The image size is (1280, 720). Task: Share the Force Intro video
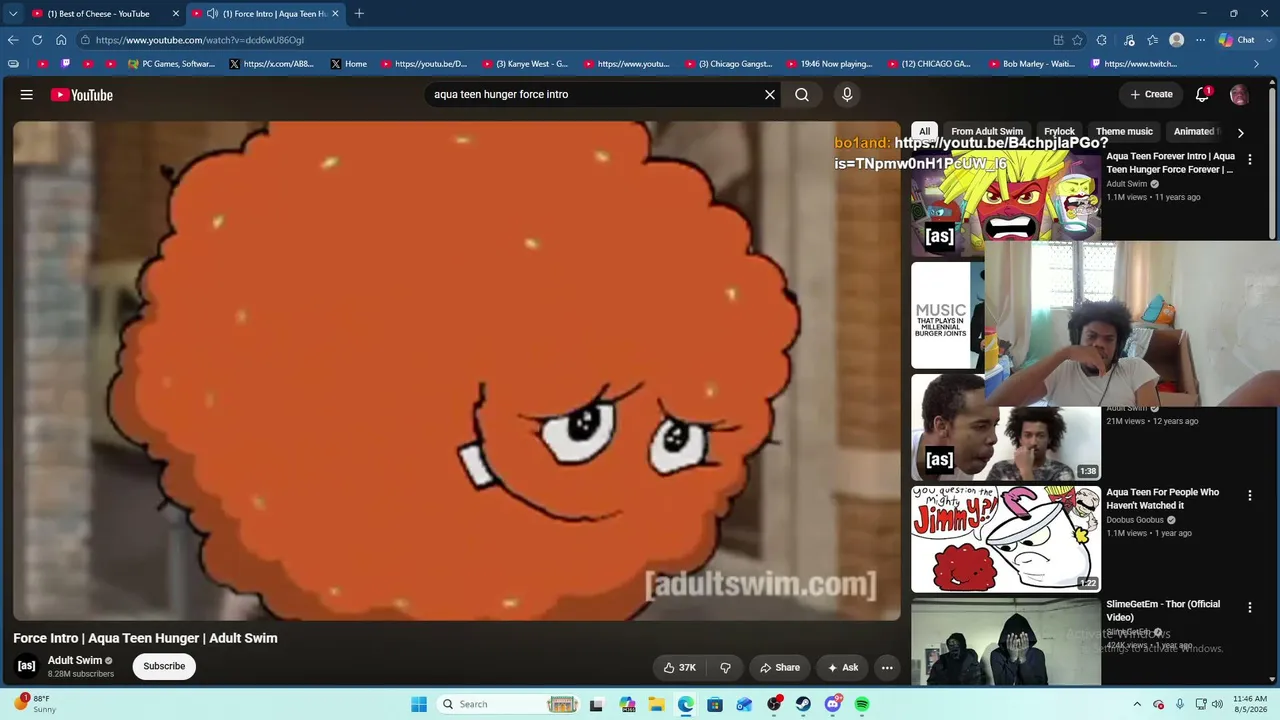779,667
